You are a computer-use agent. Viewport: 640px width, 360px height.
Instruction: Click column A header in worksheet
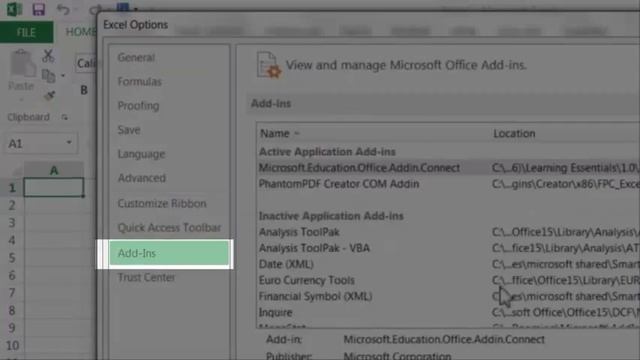[54, 170]
